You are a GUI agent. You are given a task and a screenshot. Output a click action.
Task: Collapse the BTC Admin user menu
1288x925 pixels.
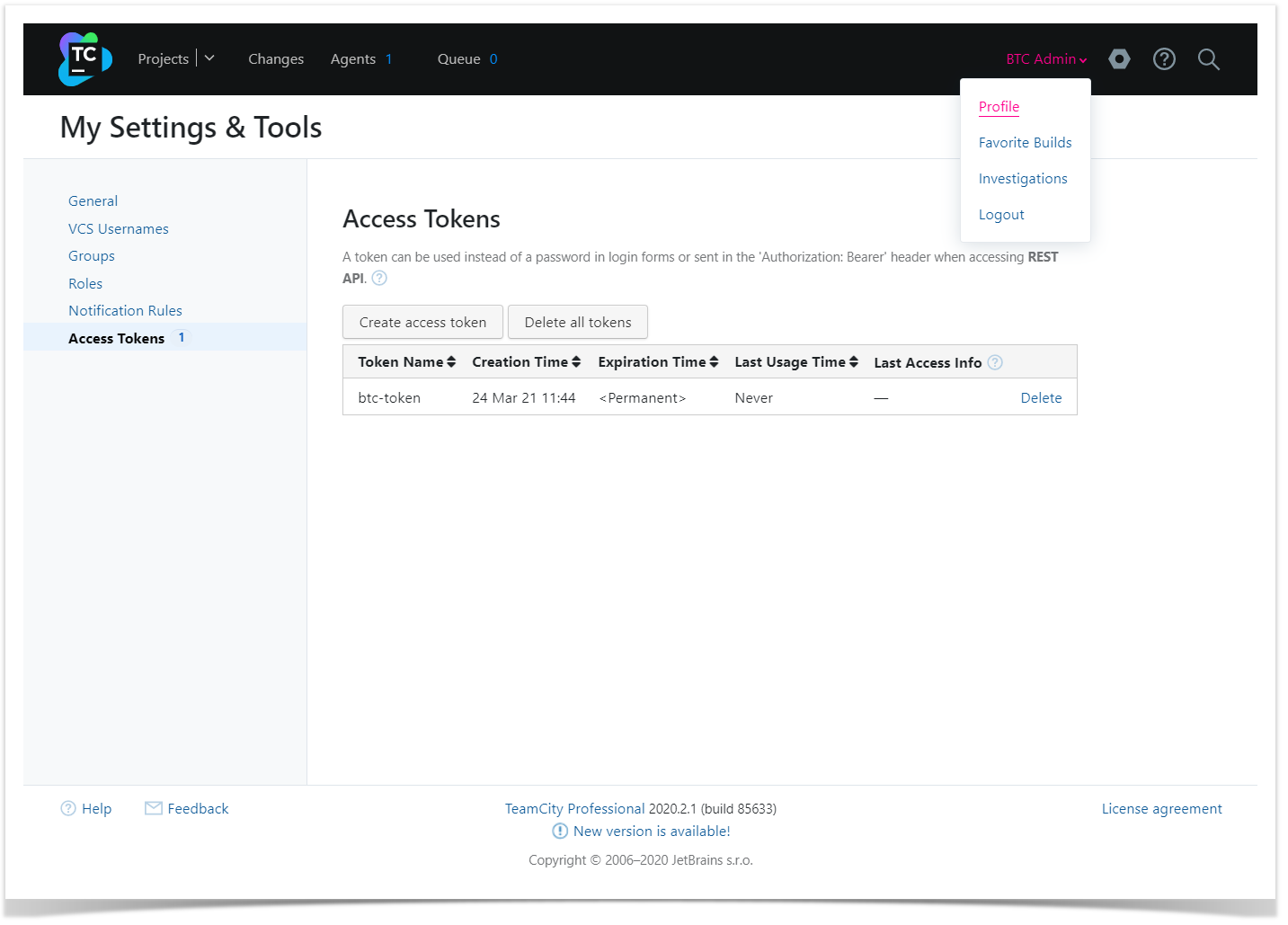[x=1046, y=59]
